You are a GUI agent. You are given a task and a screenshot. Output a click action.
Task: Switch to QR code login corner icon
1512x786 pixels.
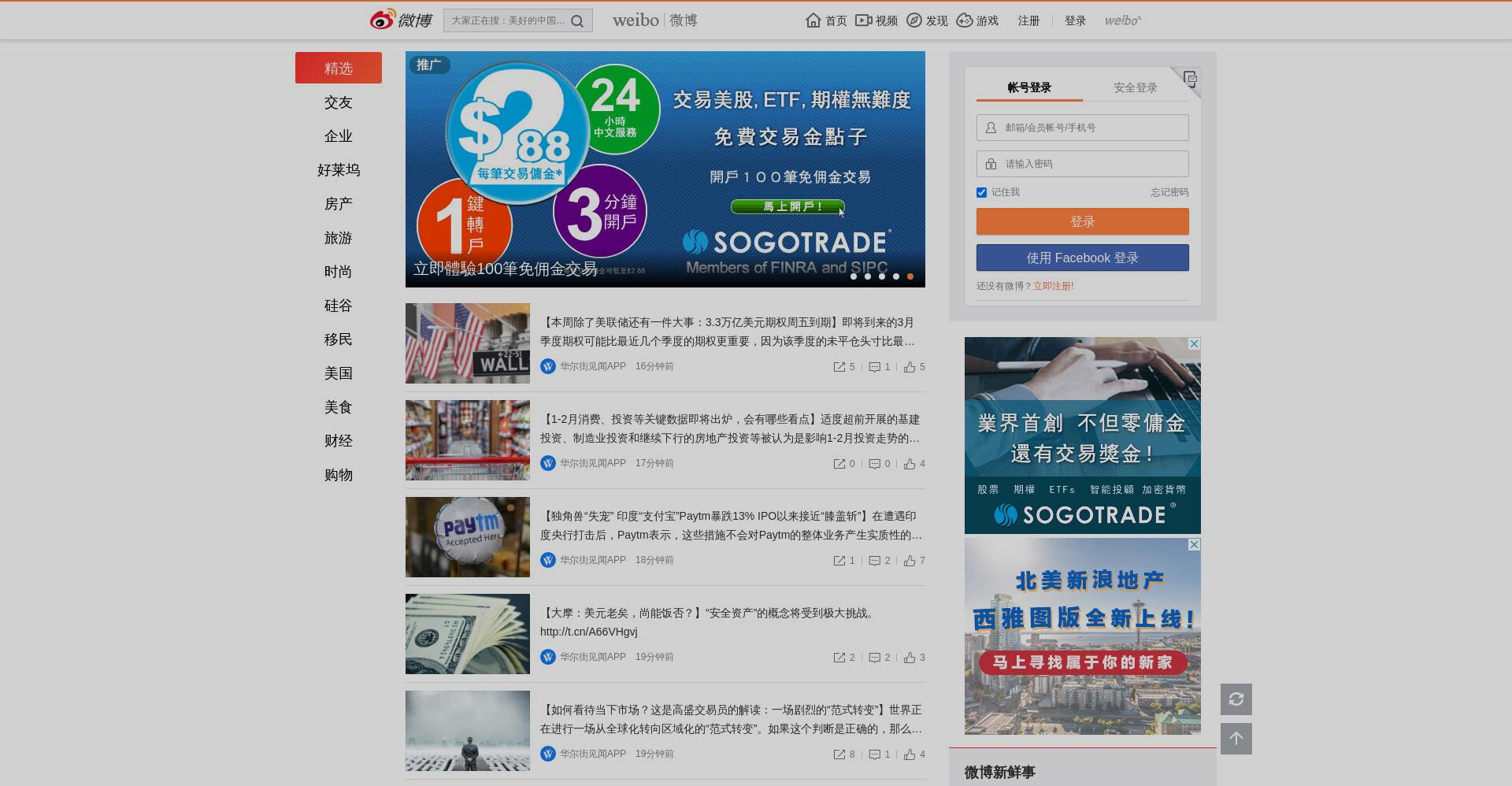pyautogui.click(x=1189, y=79)
